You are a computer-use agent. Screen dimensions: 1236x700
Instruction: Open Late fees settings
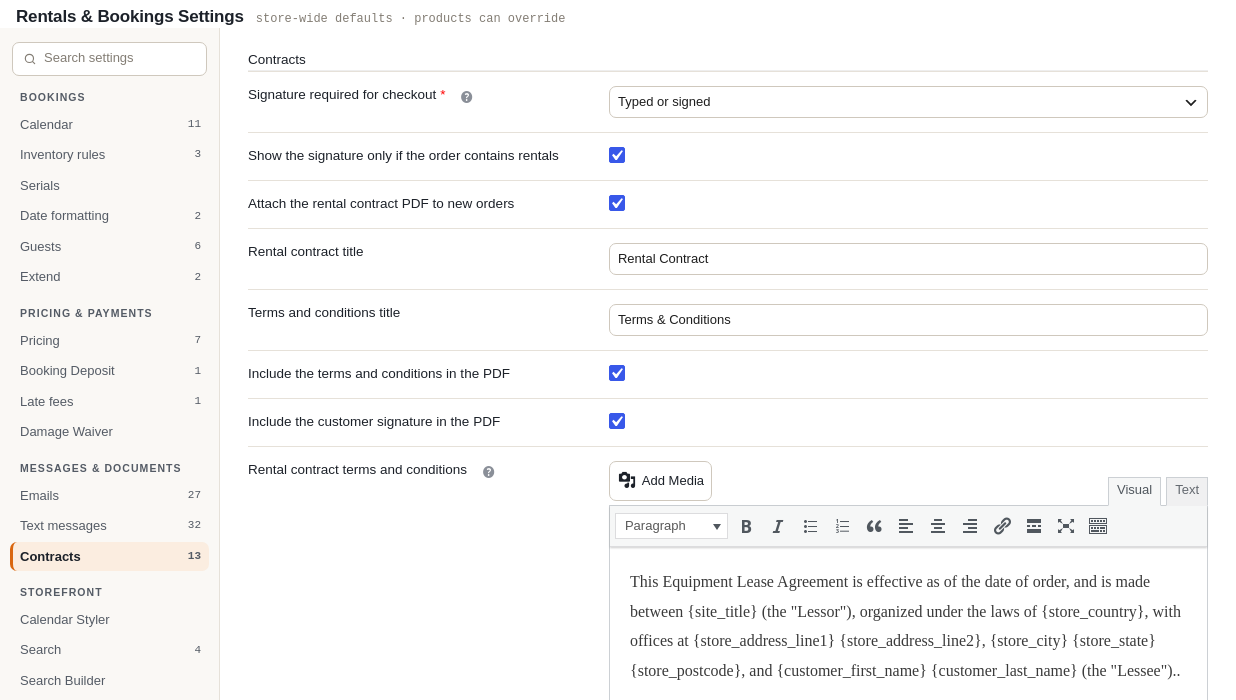110,401
